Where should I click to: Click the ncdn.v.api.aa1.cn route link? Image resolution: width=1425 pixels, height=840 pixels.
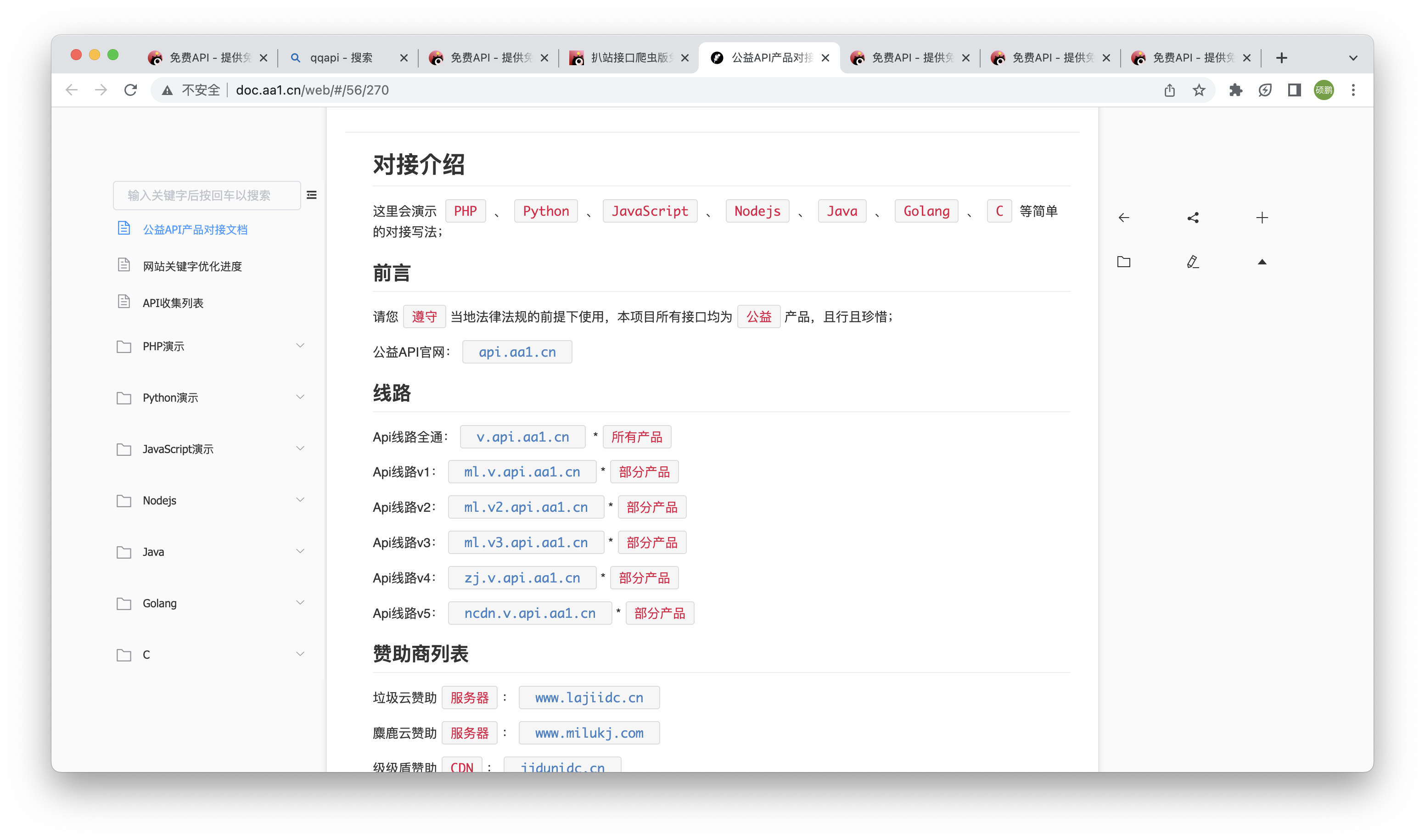[x=529, y=613]
